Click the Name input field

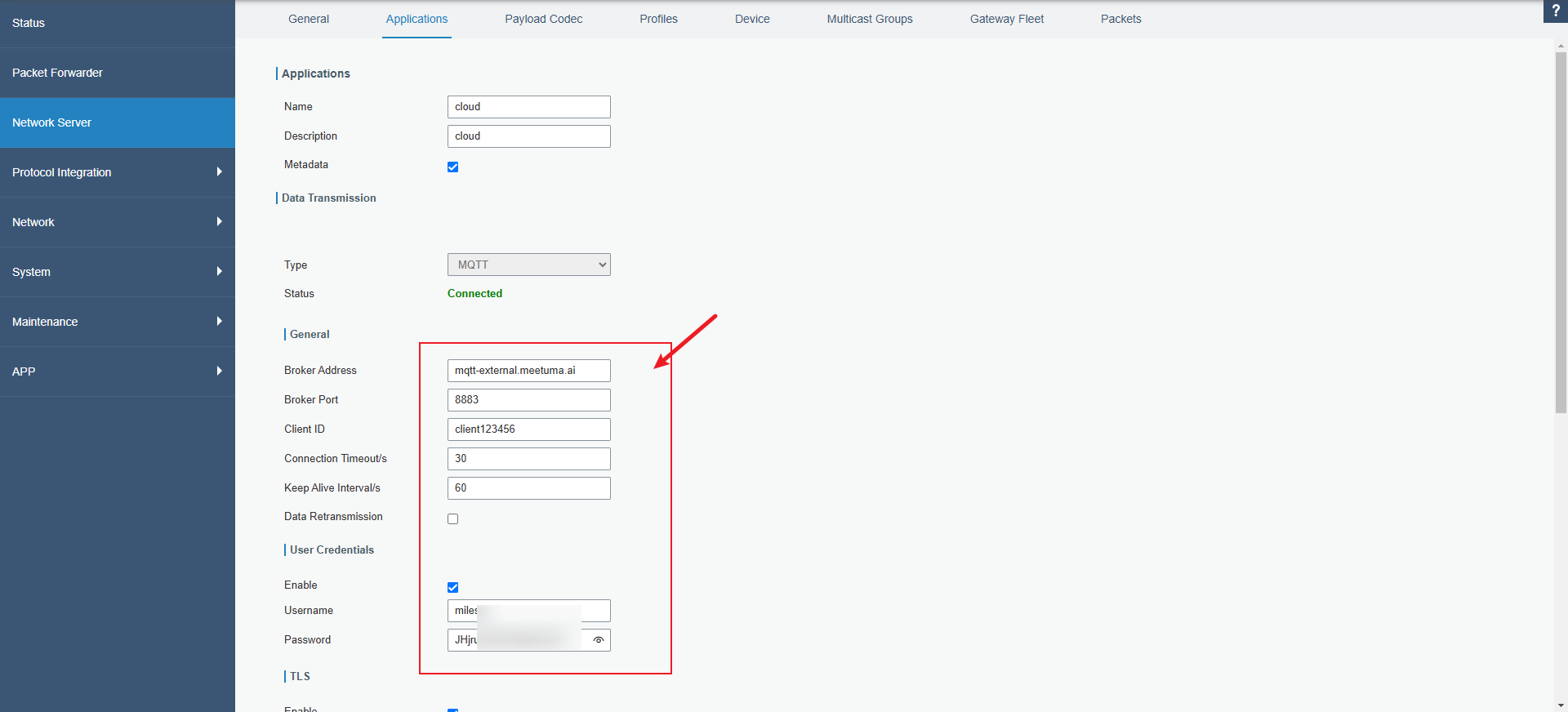[529, 107]
